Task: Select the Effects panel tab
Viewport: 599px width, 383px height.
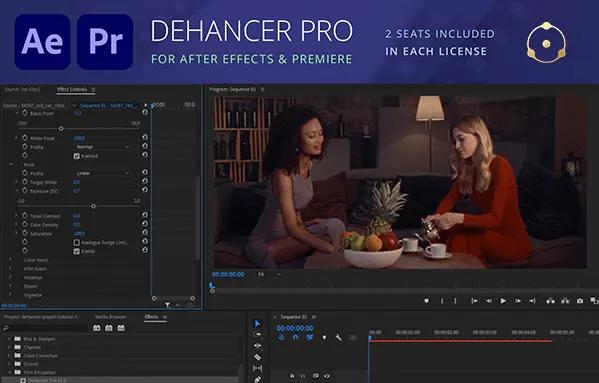Action: click(151, 317)
